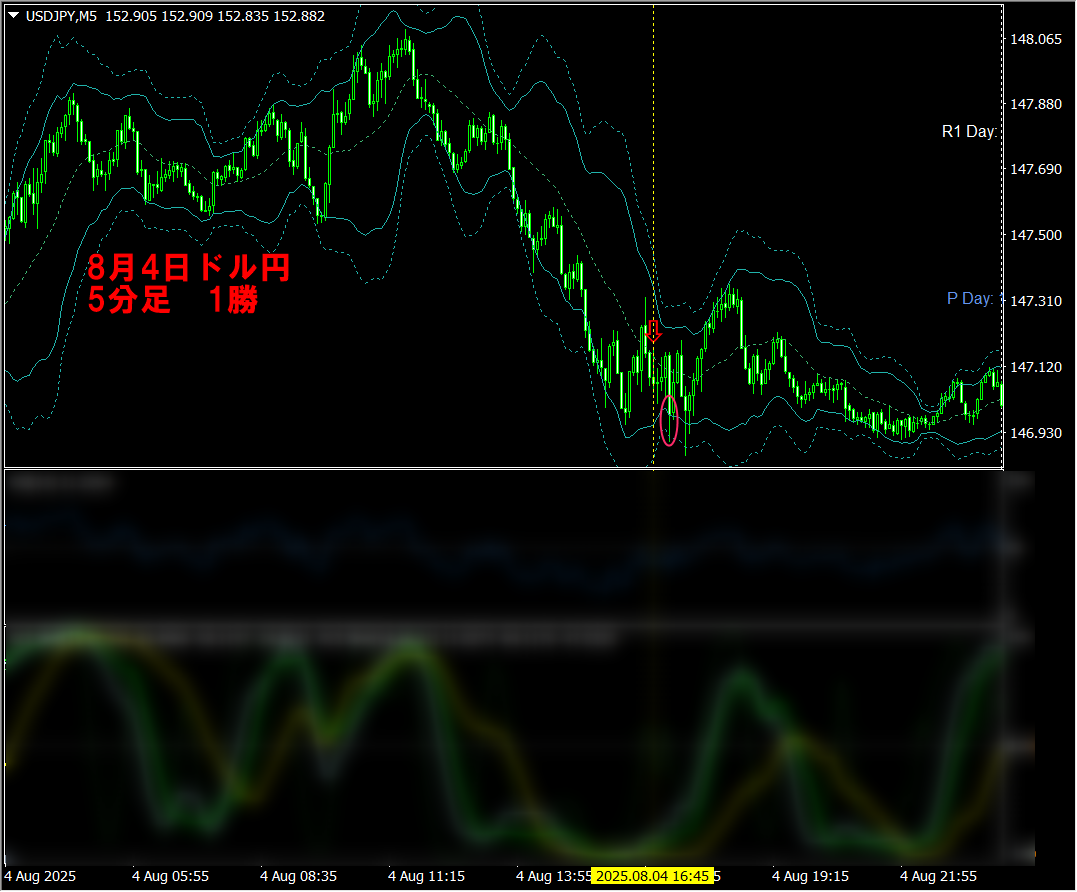Viewport: 1077px width, 892px height.
Task: Click the USDJPY,M5 chart title text
Action: [60, 16]
